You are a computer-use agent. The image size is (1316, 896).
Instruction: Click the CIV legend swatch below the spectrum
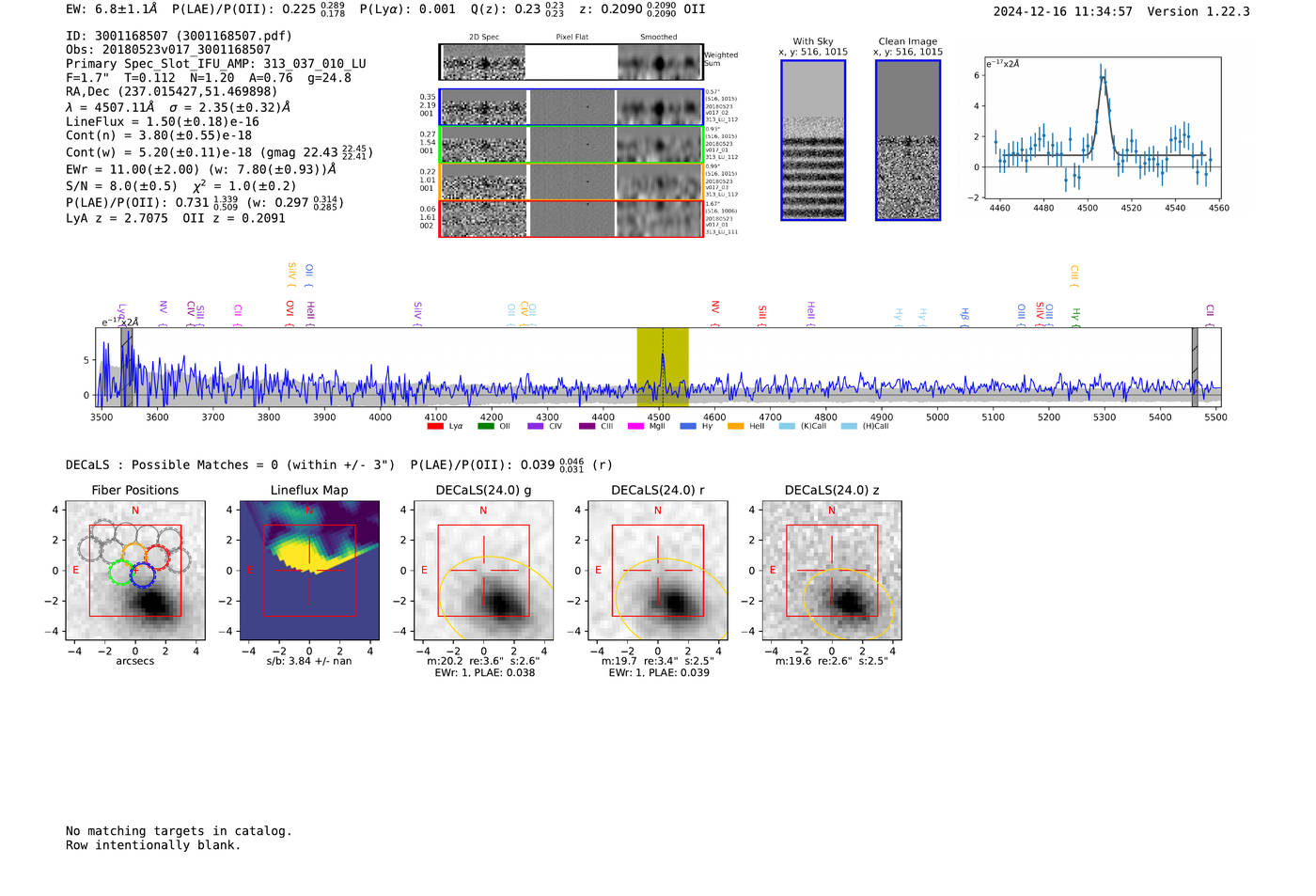click(536, 426)
